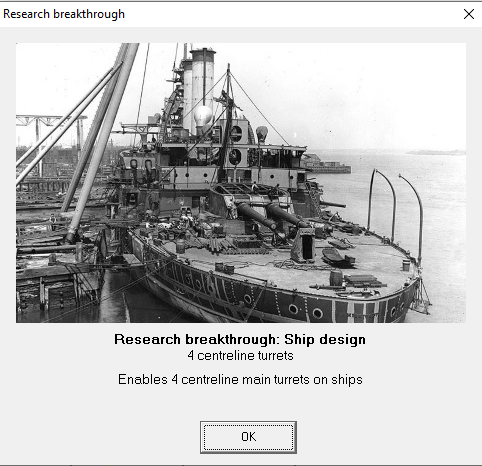Select the 'Research breakthrough: Ship design' heading
This screenshot has height=466, width=482.
[240, 339]
